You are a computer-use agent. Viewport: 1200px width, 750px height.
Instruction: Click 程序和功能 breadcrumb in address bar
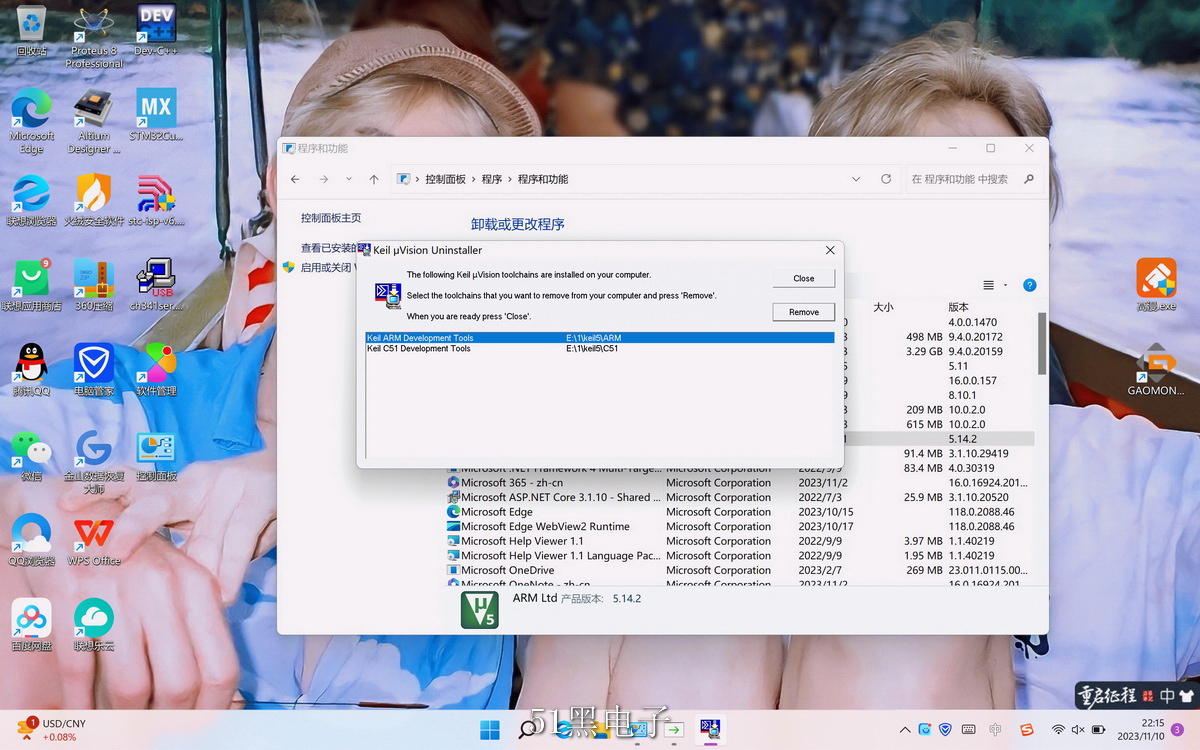click(543, 179)
